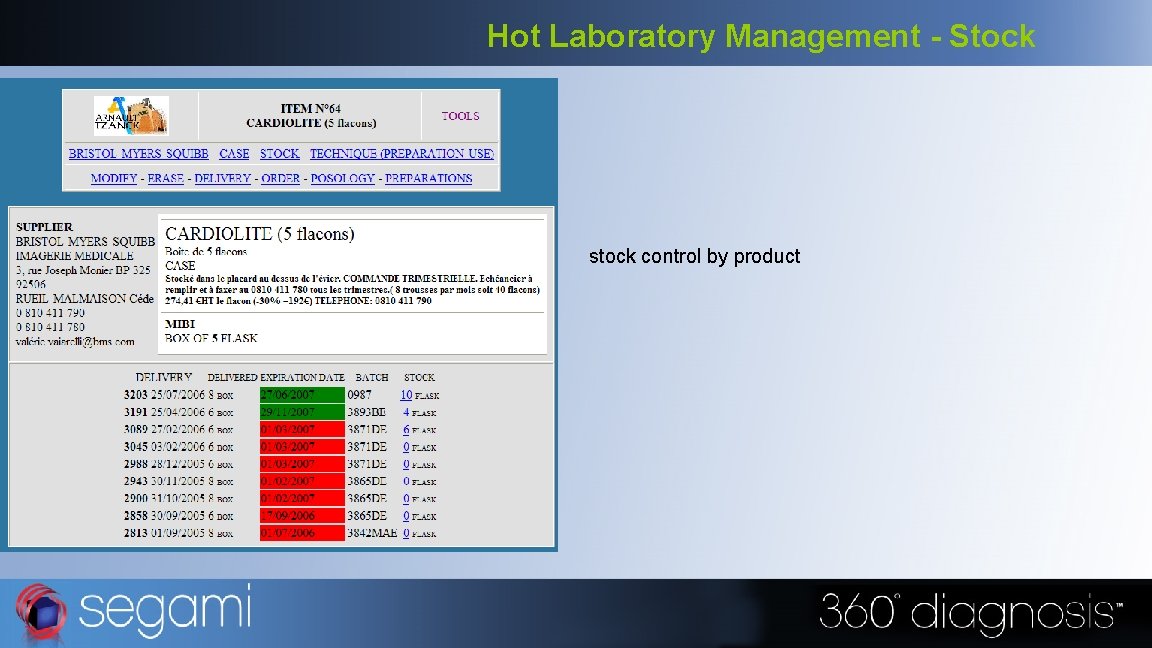
Task: Click batch number 0987
Action: (x=359, y=395)
